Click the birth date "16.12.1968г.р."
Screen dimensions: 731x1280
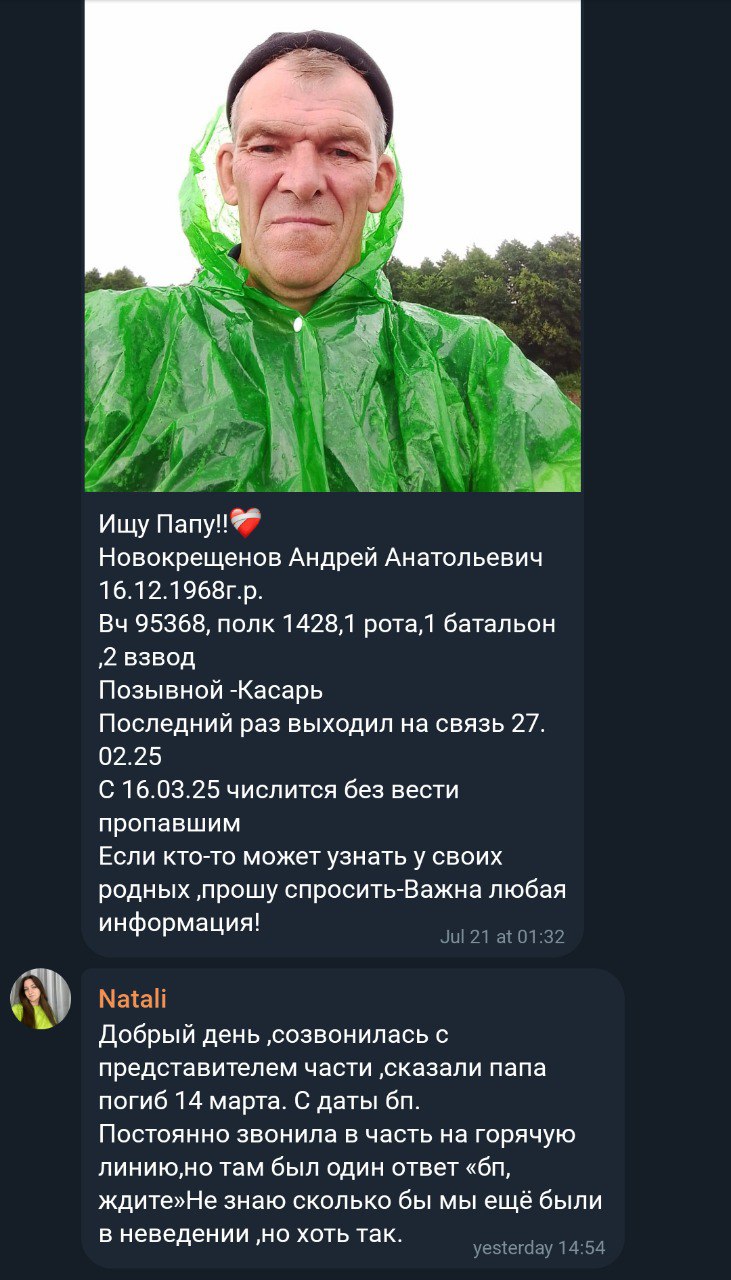coord(181,590)
